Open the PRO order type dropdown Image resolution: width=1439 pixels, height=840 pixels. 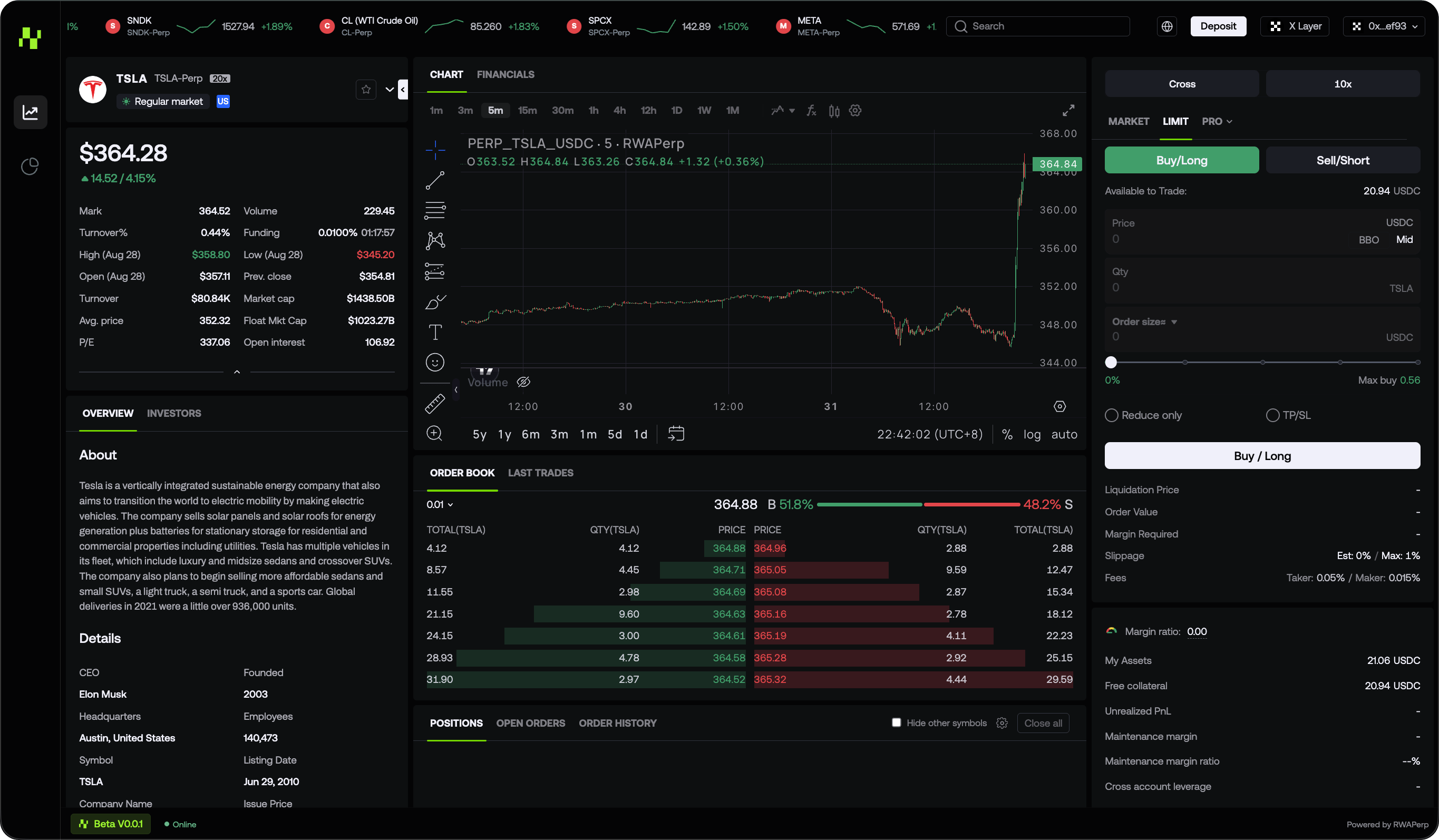click(x=1217, y=122)
